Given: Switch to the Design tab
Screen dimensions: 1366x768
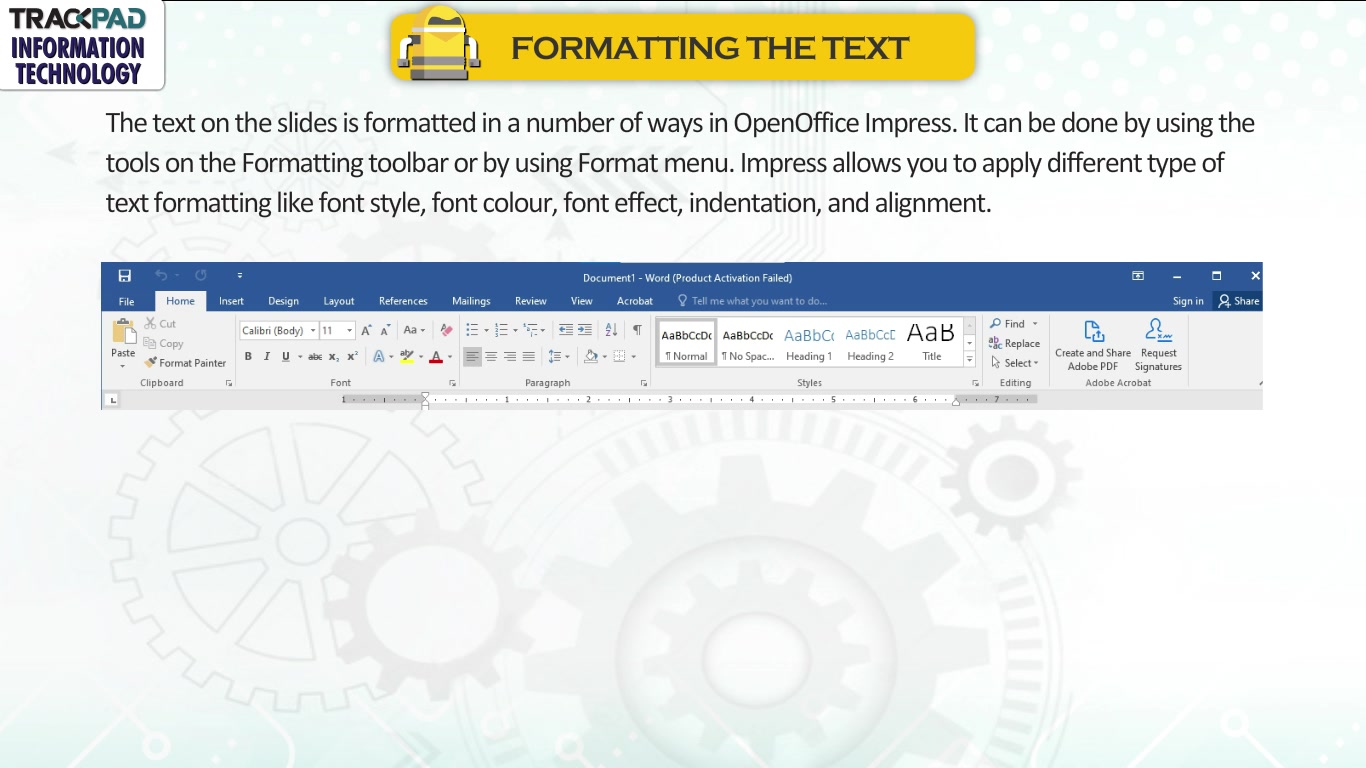Looking at the screenshot, I should 283,301.
